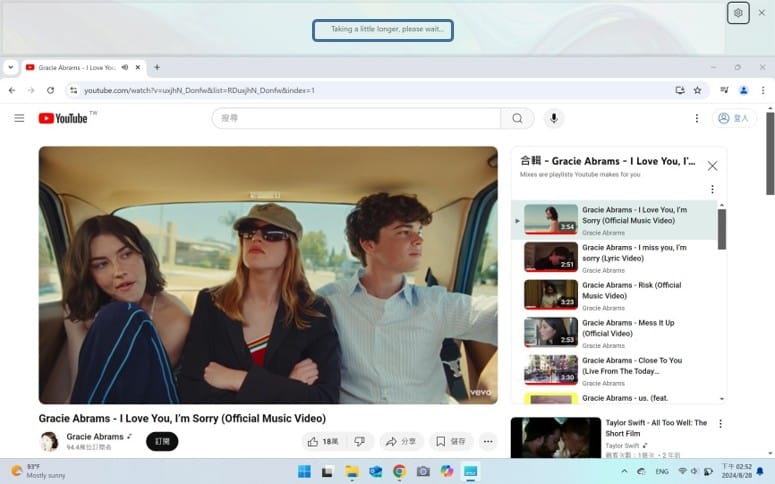775x484 pixels.
Task: Subscribe to the Gracie Abrams channel
Action: (162, 441)
